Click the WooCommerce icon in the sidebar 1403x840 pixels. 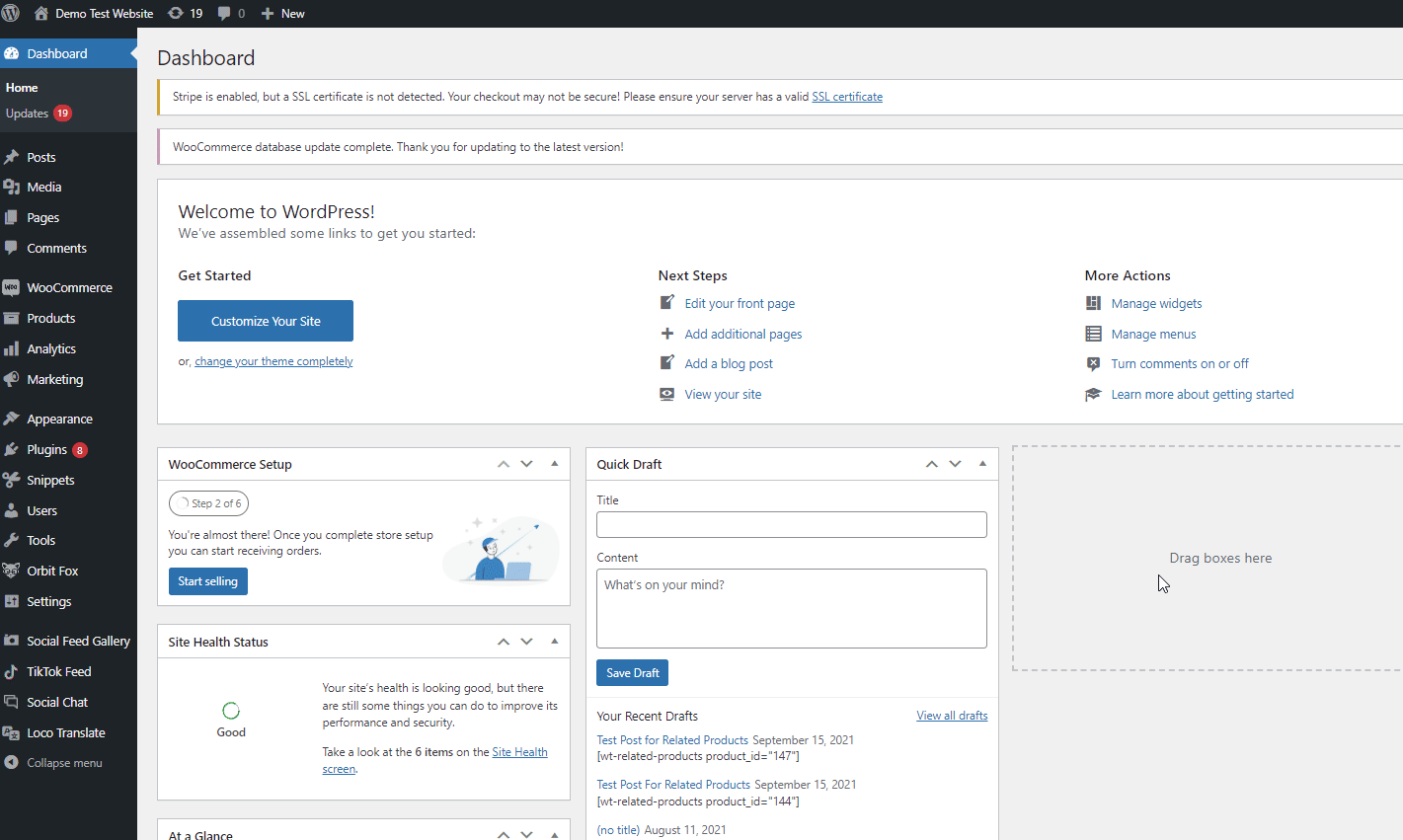[12, 287]
